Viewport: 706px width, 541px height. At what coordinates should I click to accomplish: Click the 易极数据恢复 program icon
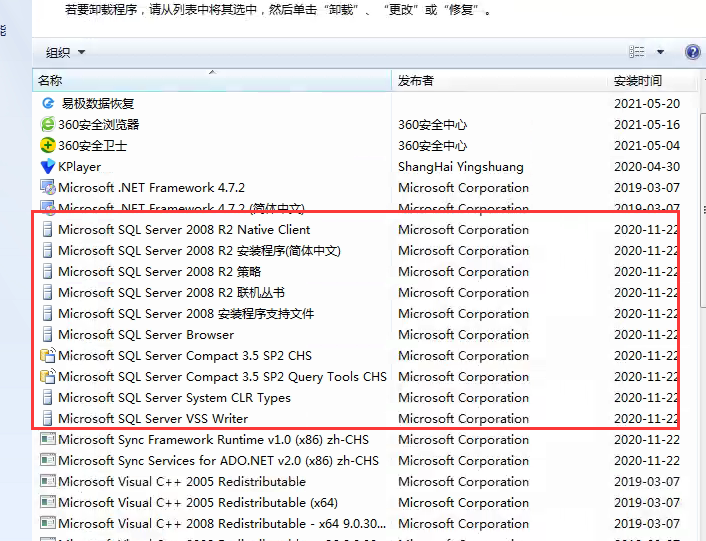coord(48,104)
